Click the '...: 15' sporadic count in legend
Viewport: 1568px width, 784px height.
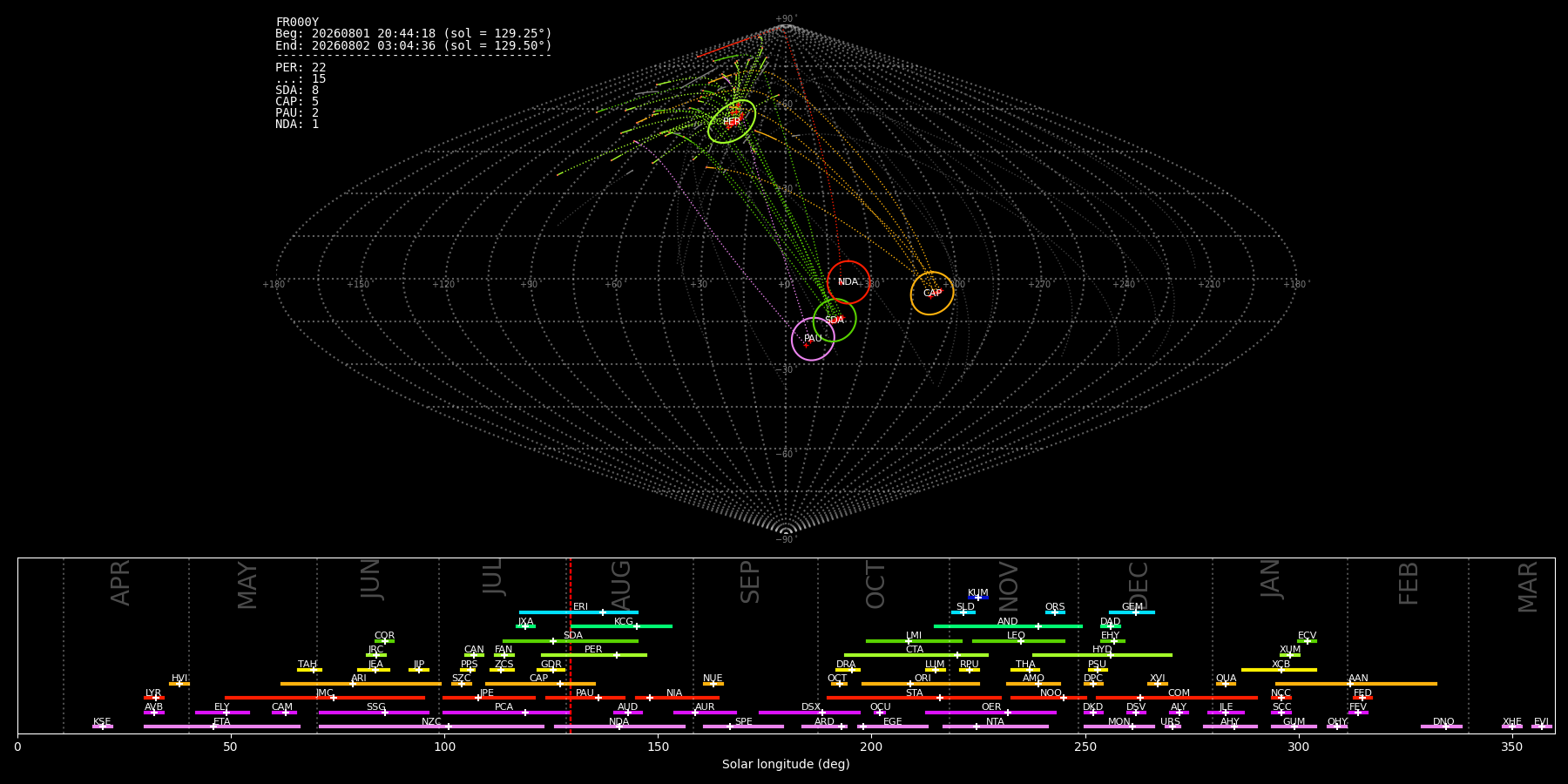tap(301, 79)
